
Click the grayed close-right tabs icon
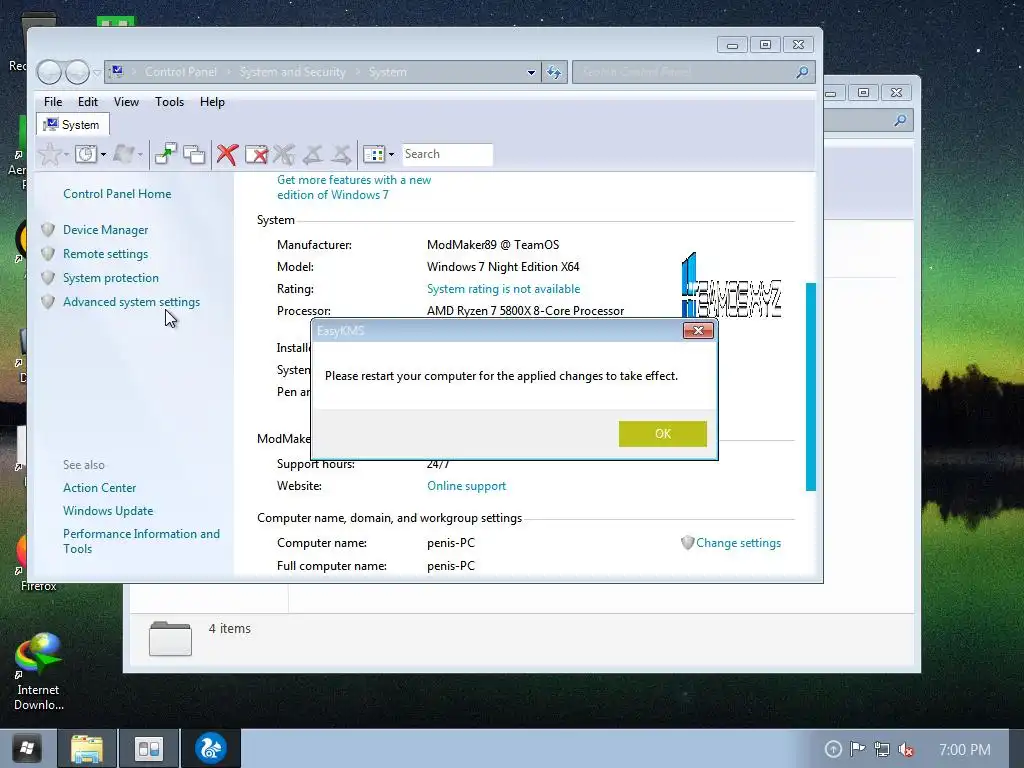tap(341, 154)
